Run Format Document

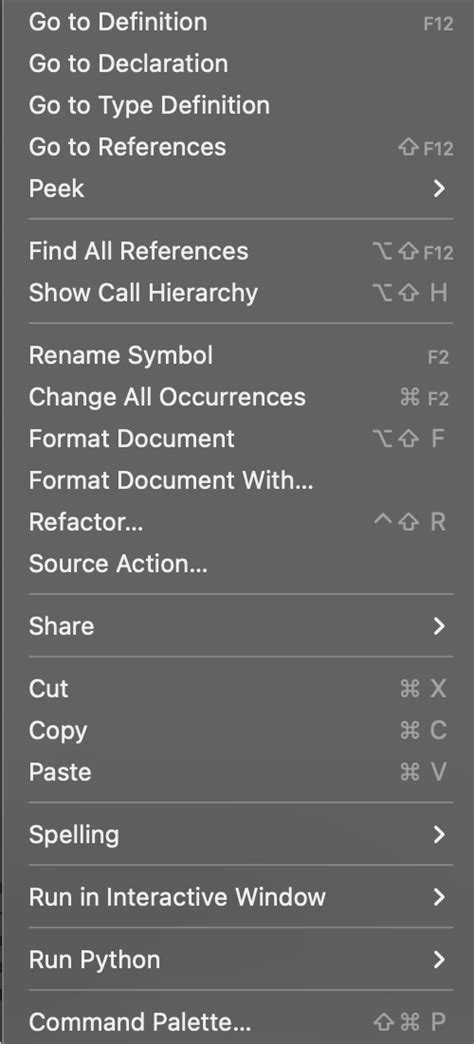click(x=241, y=439)
